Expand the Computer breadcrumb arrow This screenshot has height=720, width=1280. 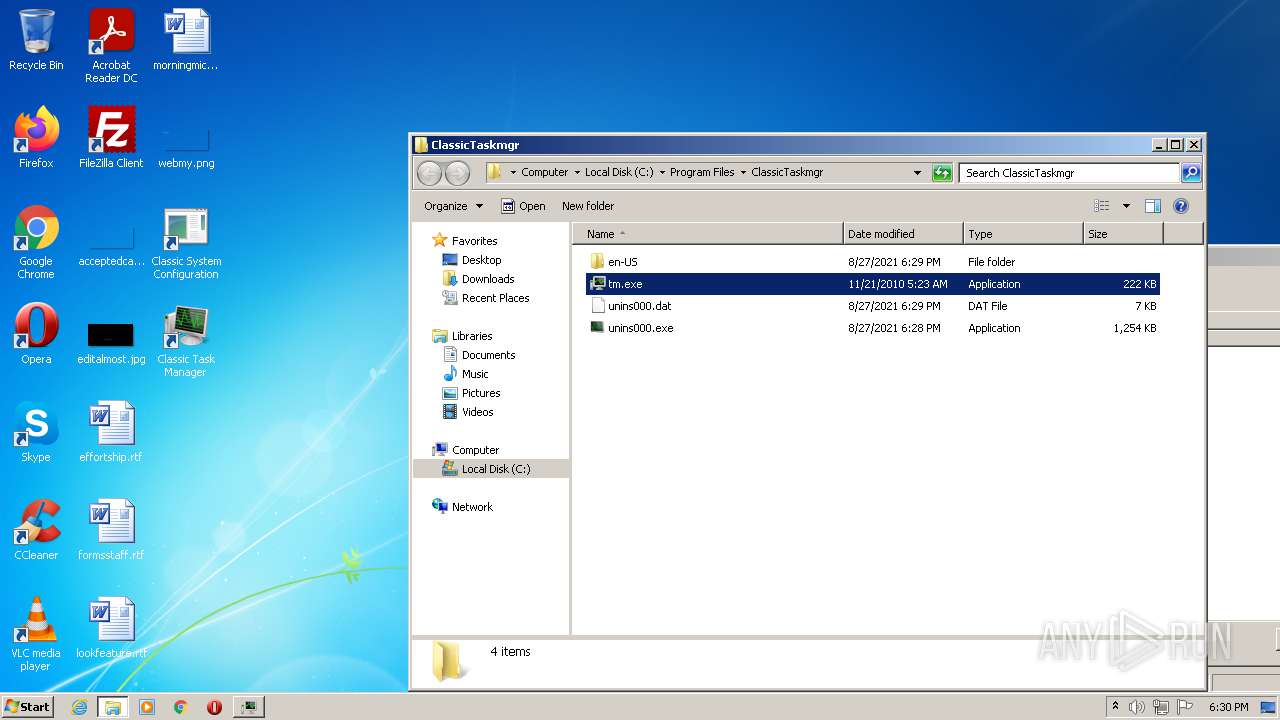[x=576, y=173]
